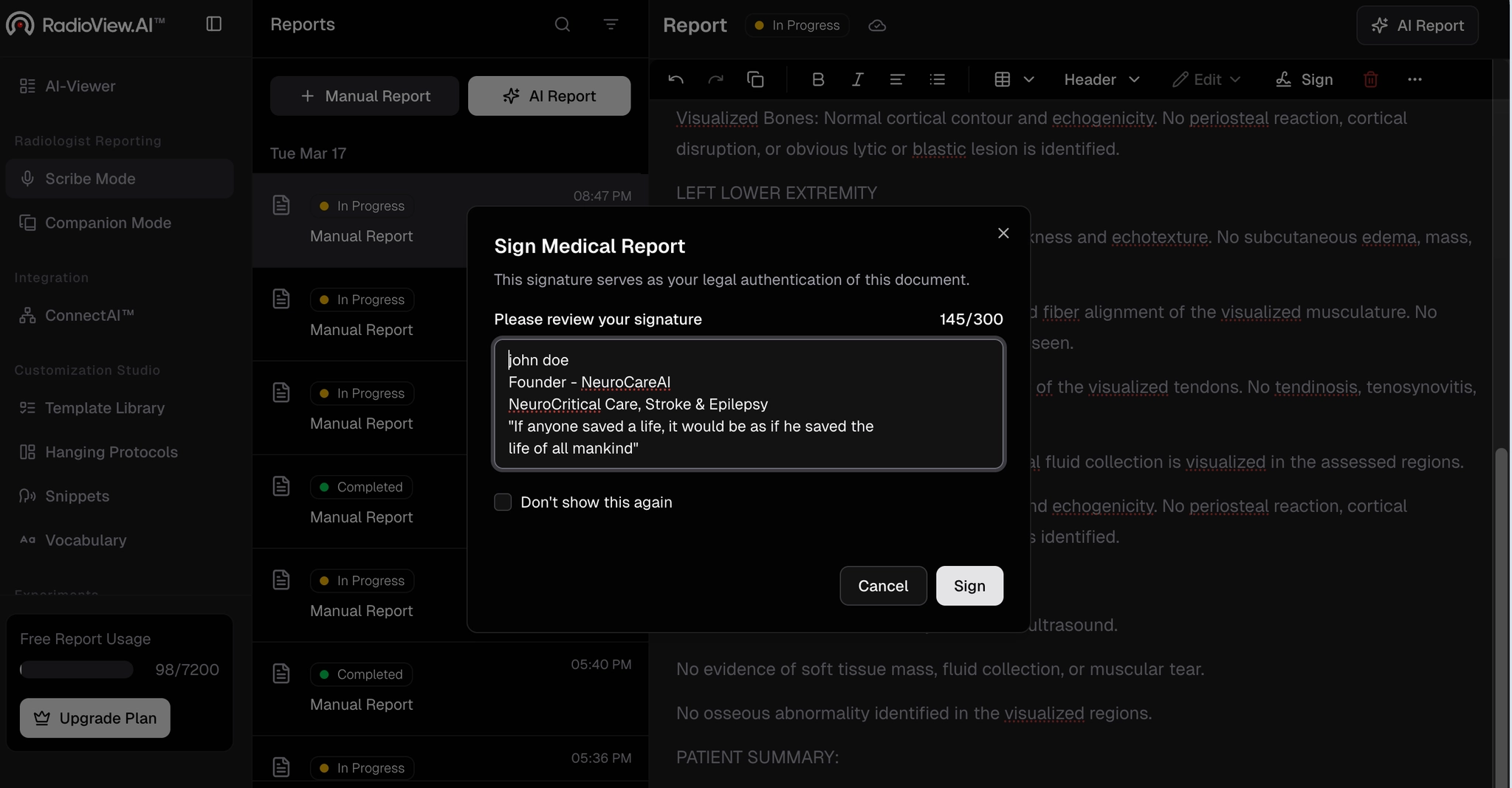Viewport: 1512px width, 788px height.
Task: Expand table options dropdown arrow
Action: [x=1029, y=80]
